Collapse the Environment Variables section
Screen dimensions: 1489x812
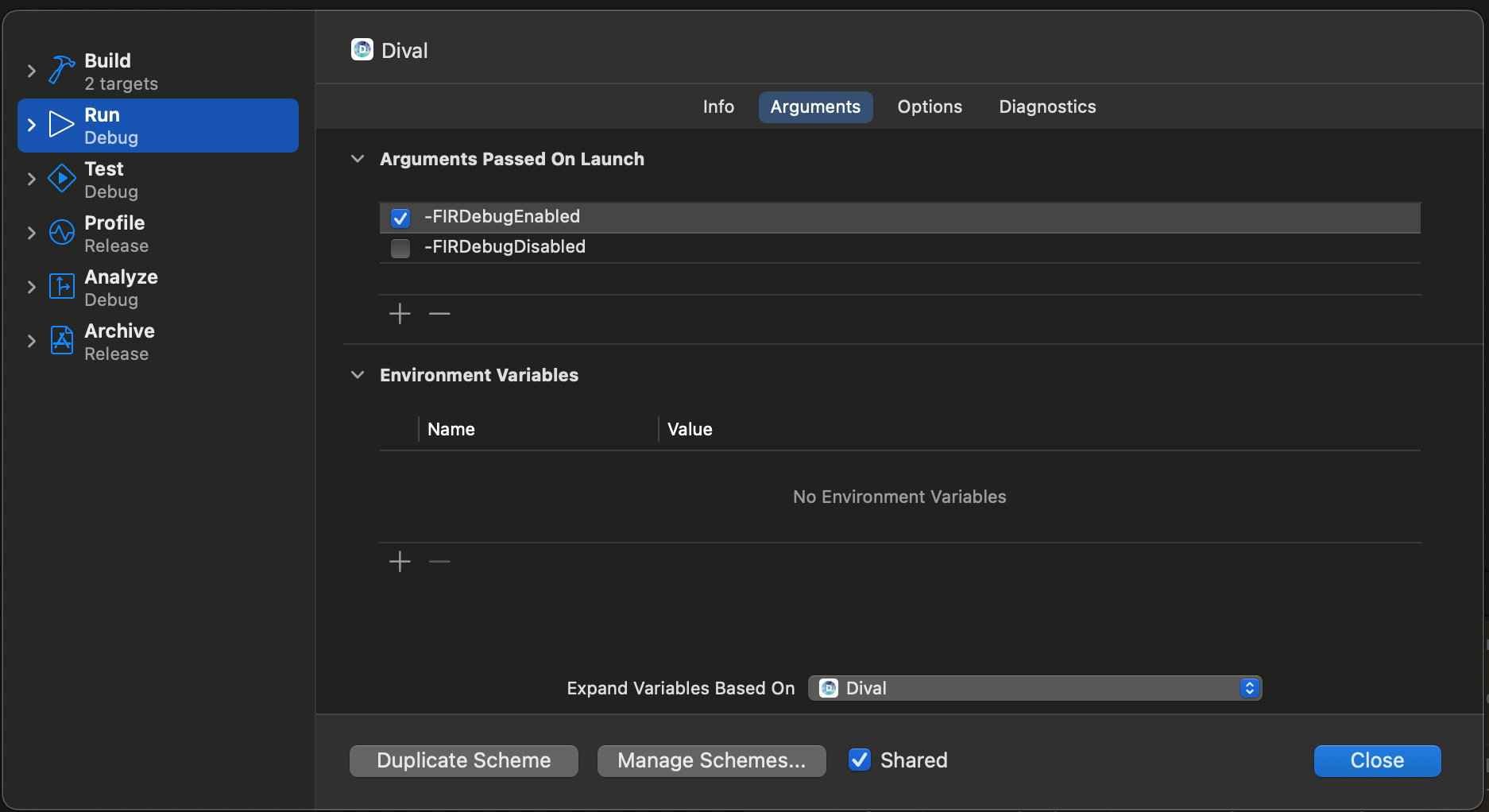[x=358, y=375]
